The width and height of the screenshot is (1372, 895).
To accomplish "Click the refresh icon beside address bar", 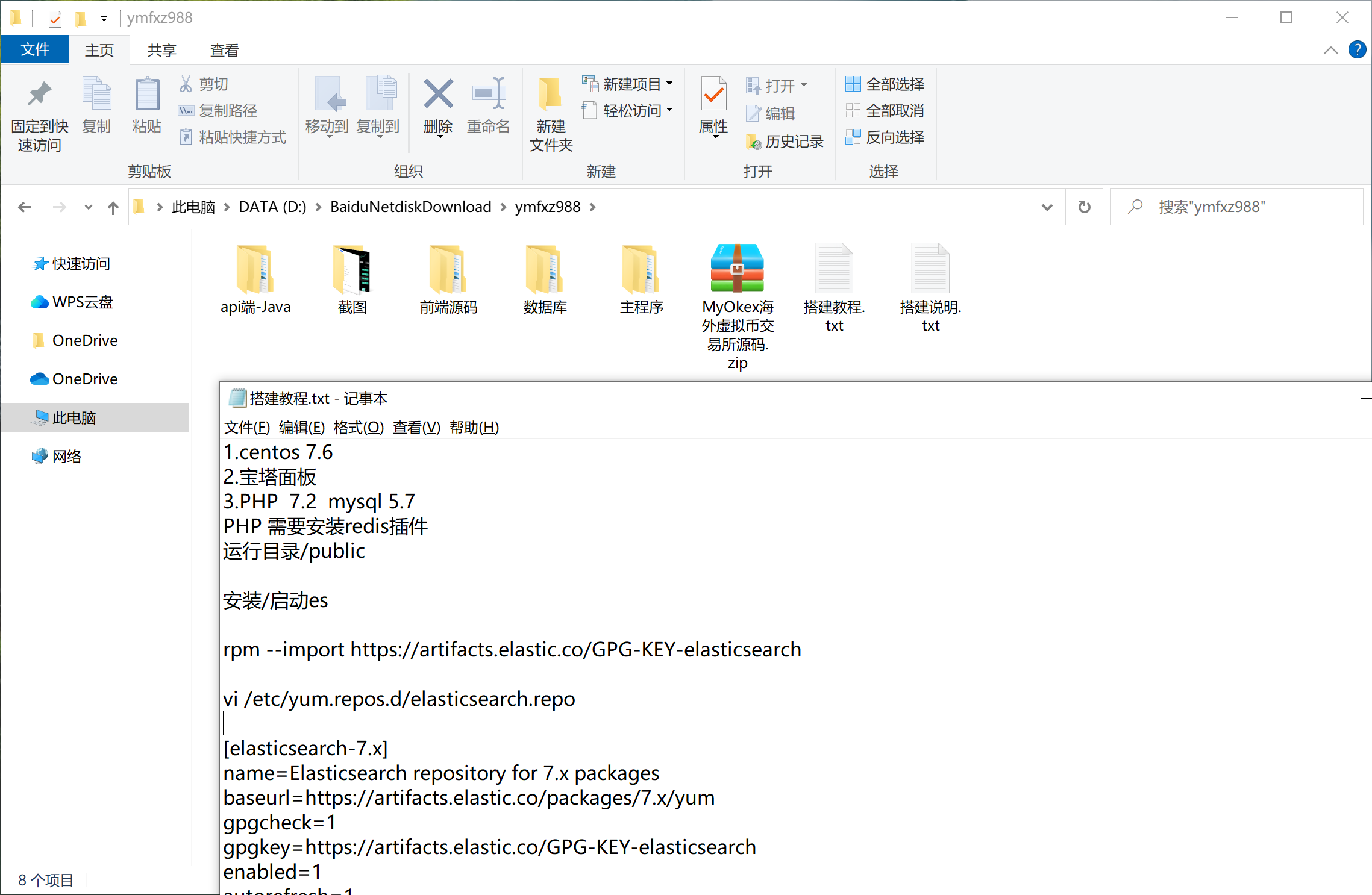I will [1084, 207].
